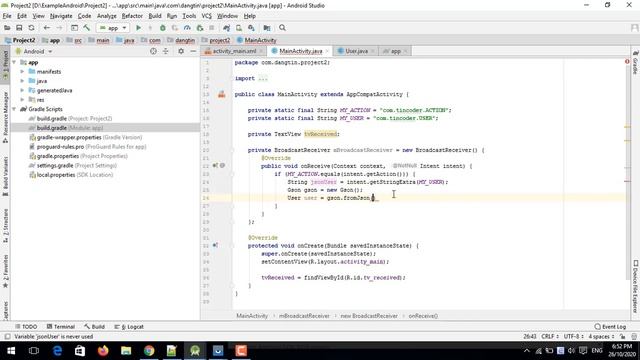Open Project panel settings gear
640x360 pixels.
181,51
